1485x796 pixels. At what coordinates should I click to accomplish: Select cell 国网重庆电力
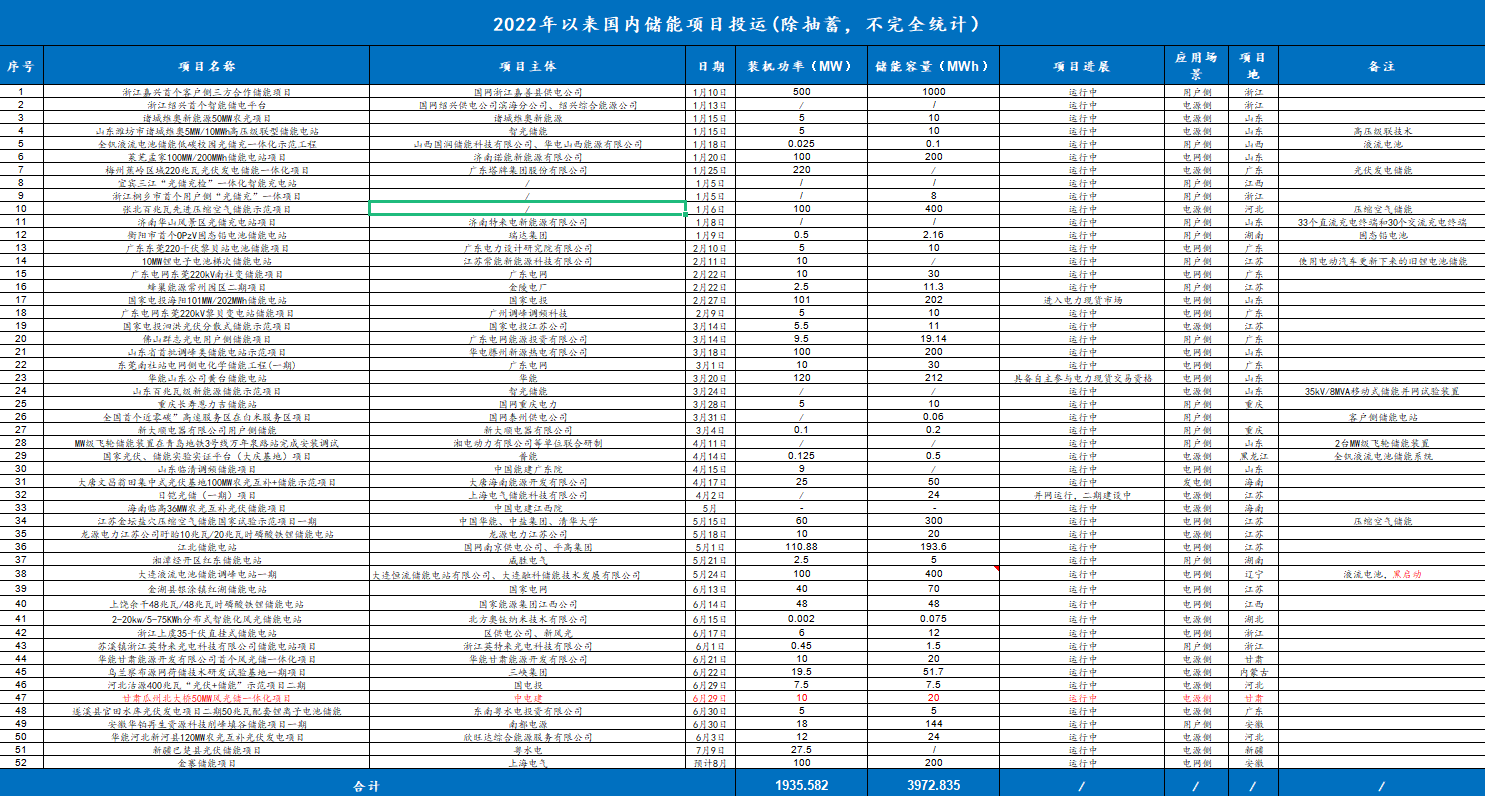[528, 404]
